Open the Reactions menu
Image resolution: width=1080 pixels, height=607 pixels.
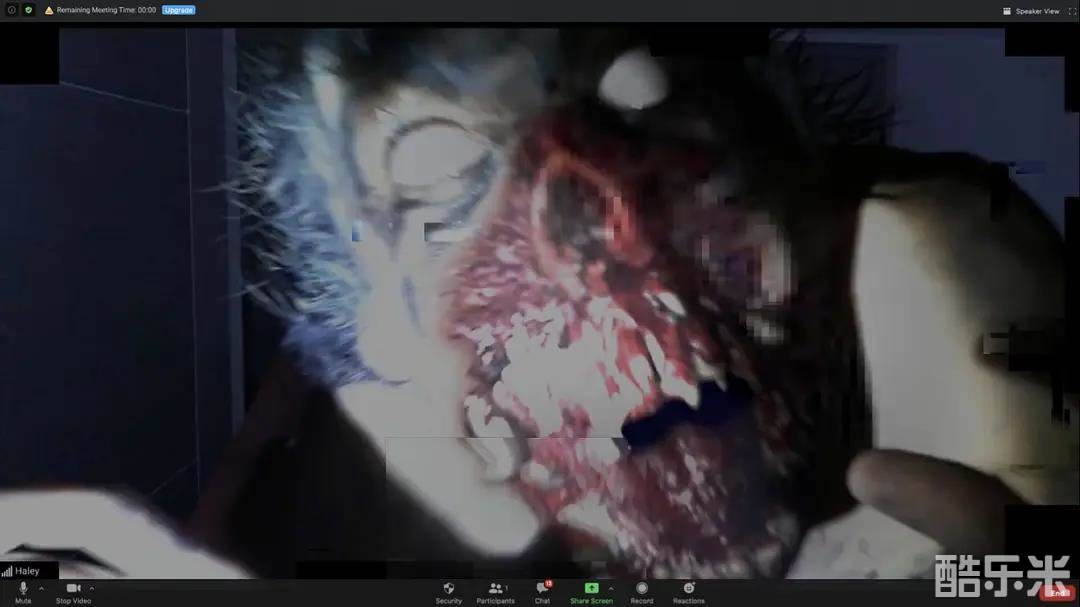tap(688, 590)
